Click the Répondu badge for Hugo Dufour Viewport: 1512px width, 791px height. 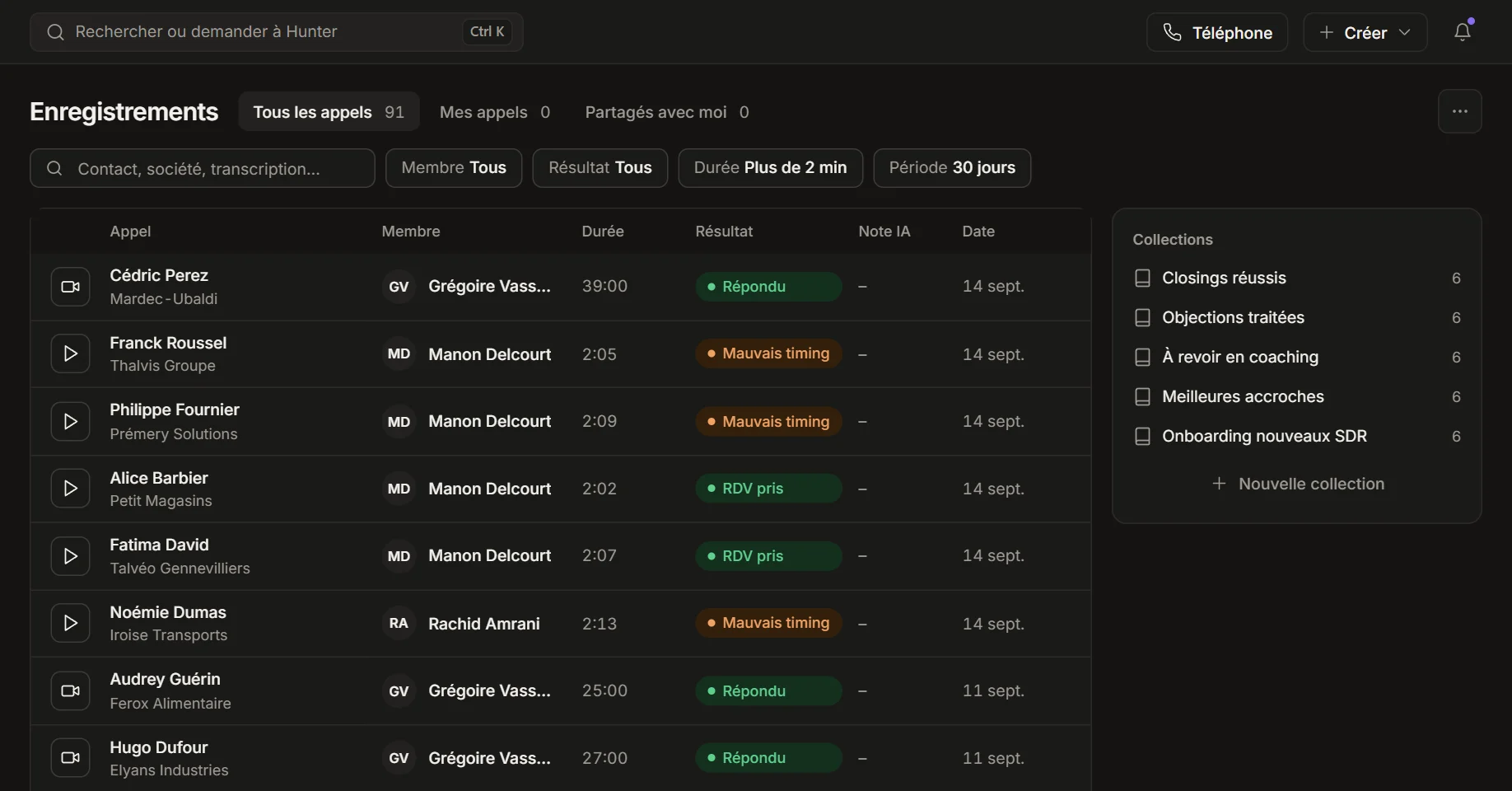(768, 758)
